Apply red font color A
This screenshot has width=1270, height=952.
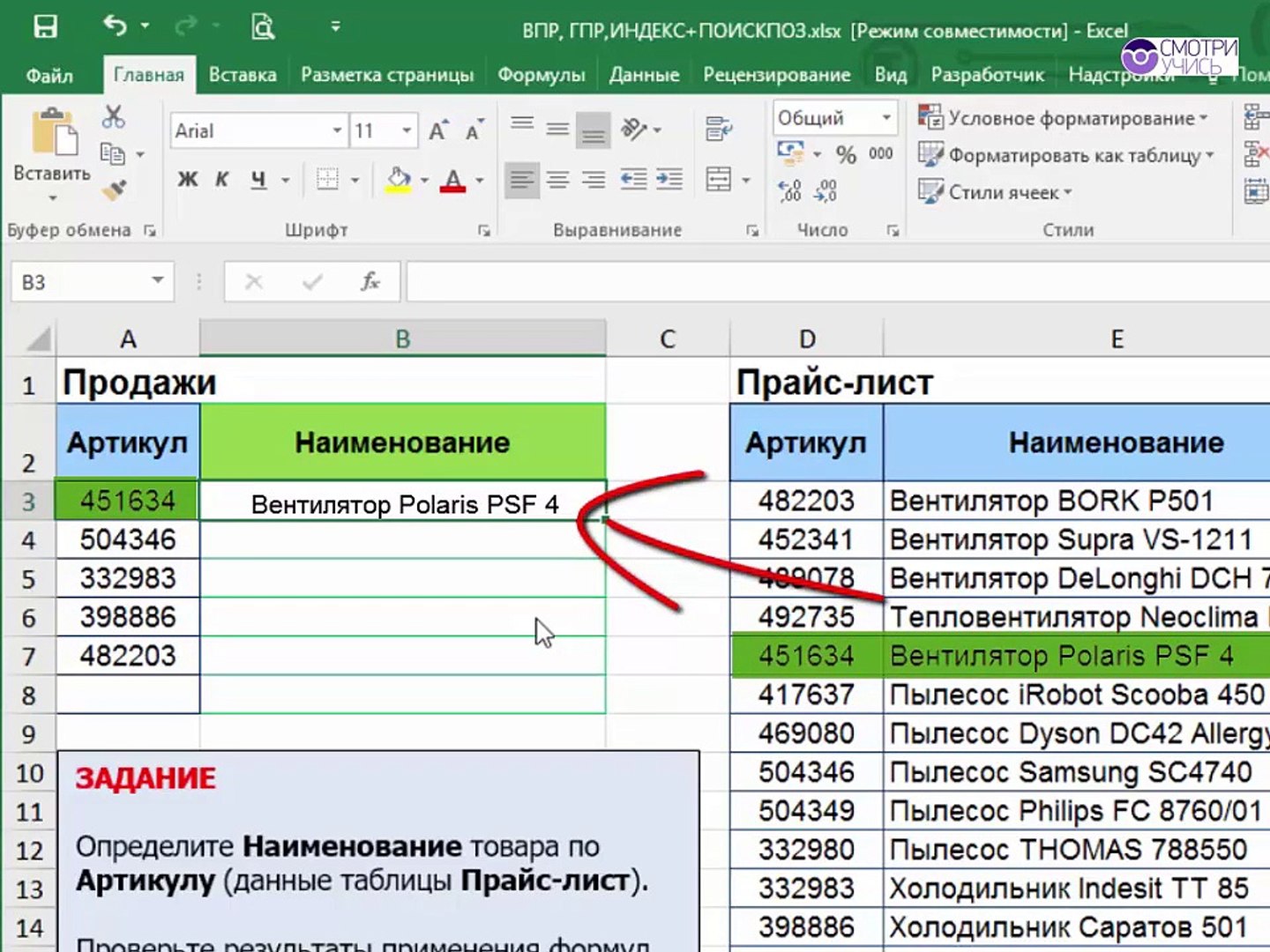(452, 180)
